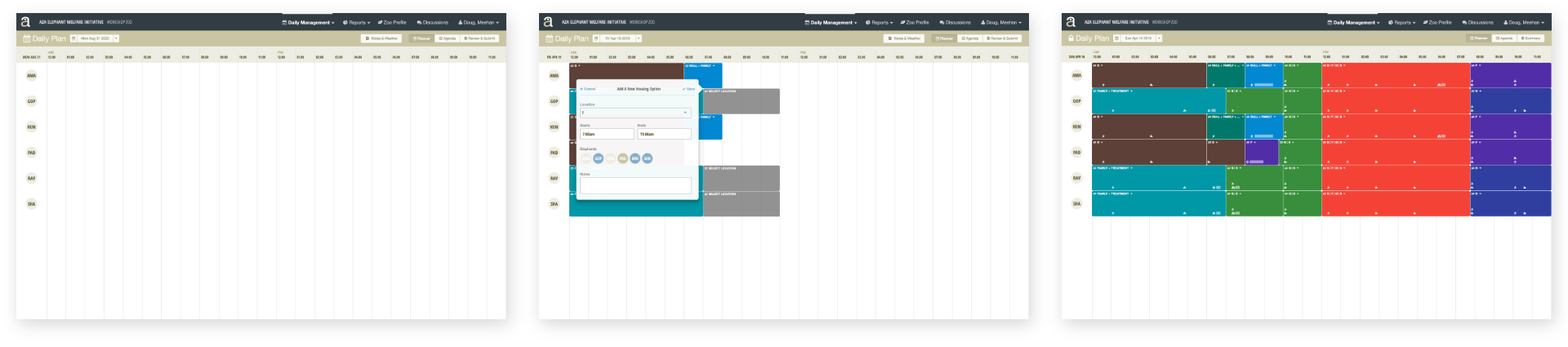
Task: Switch to Agenda tab in Aug 31 window
Action: pos(447,38)
